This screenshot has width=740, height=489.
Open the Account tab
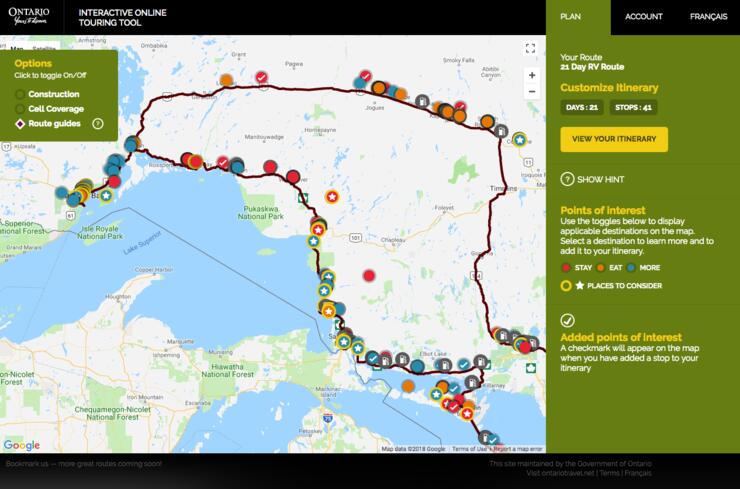pos(644,17)
